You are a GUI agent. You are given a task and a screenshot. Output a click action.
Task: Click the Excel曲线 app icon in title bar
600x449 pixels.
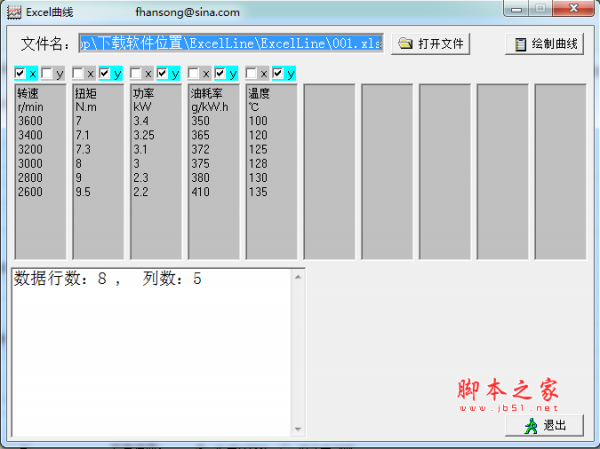click(14, 12)
